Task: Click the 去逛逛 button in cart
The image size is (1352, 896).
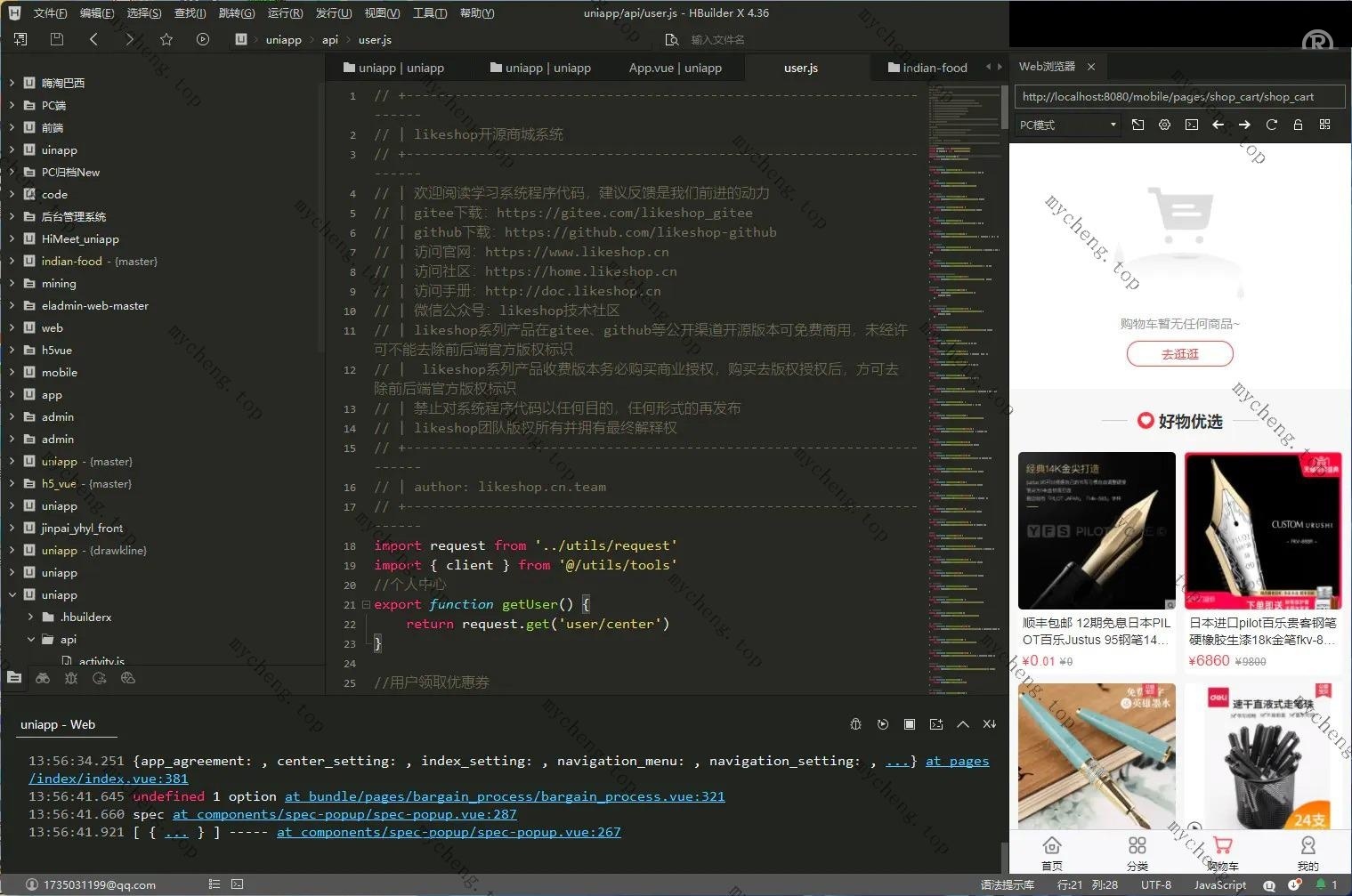Action: [1179, 354]
